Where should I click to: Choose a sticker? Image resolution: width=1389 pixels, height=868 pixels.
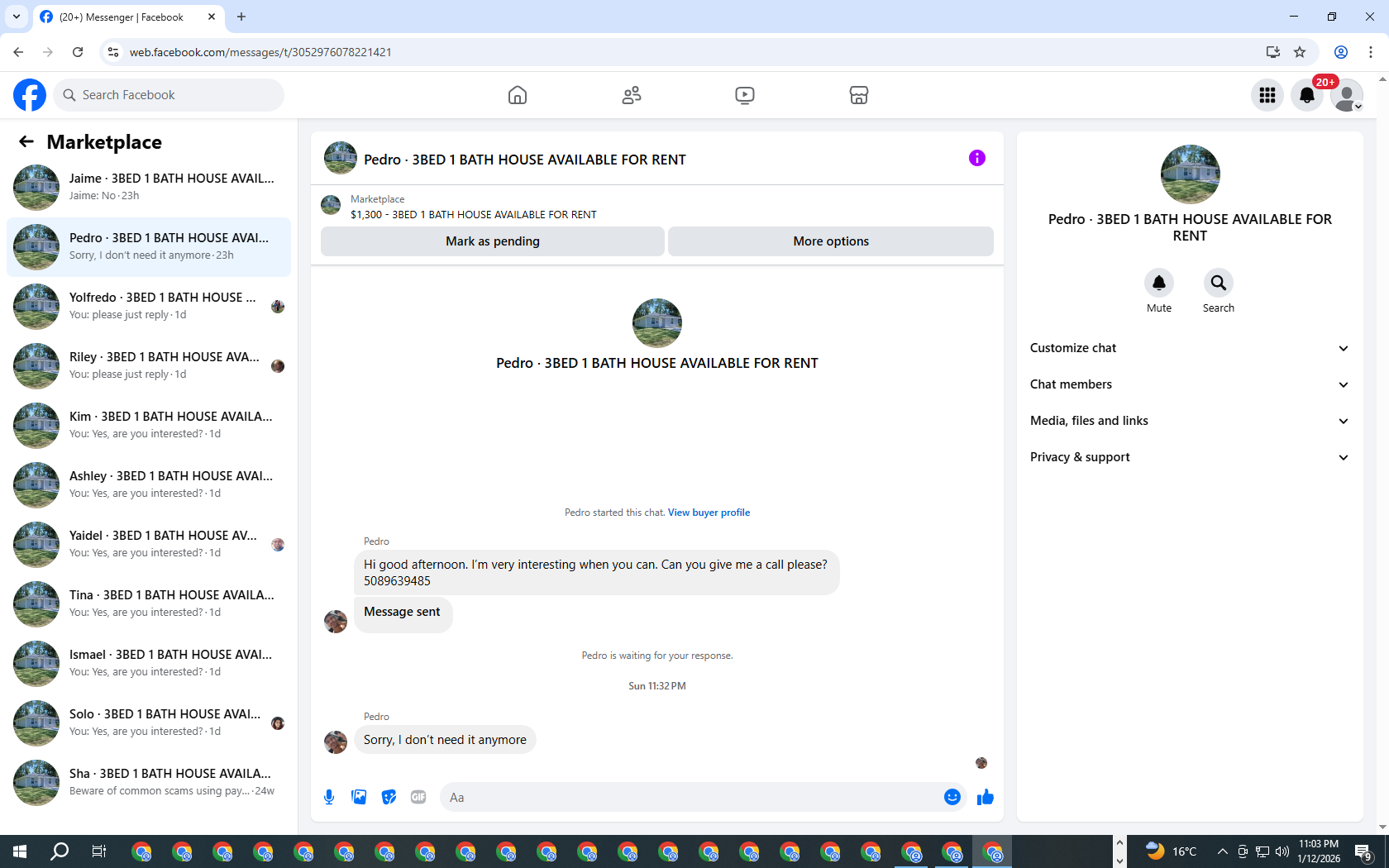(x=389, y=797)
